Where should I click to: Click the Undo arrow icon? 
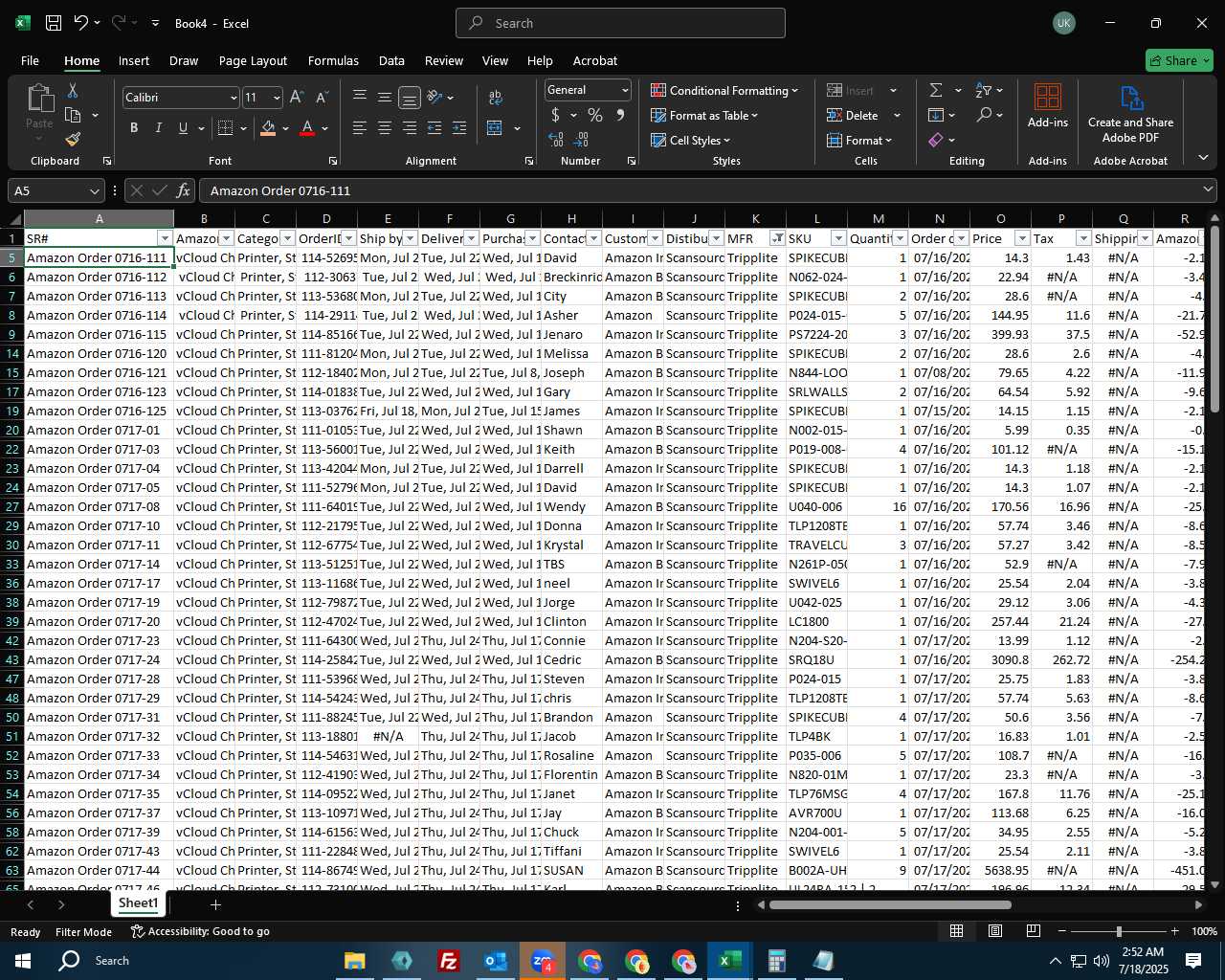tap(81, 23)
